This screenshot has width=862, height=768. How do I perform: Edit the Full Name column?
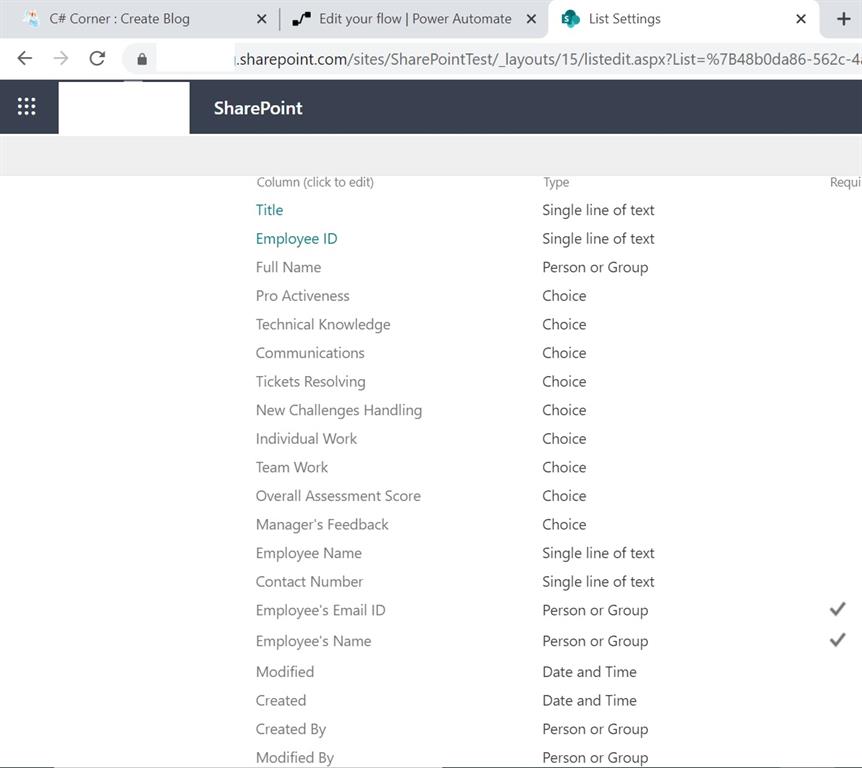288,267
